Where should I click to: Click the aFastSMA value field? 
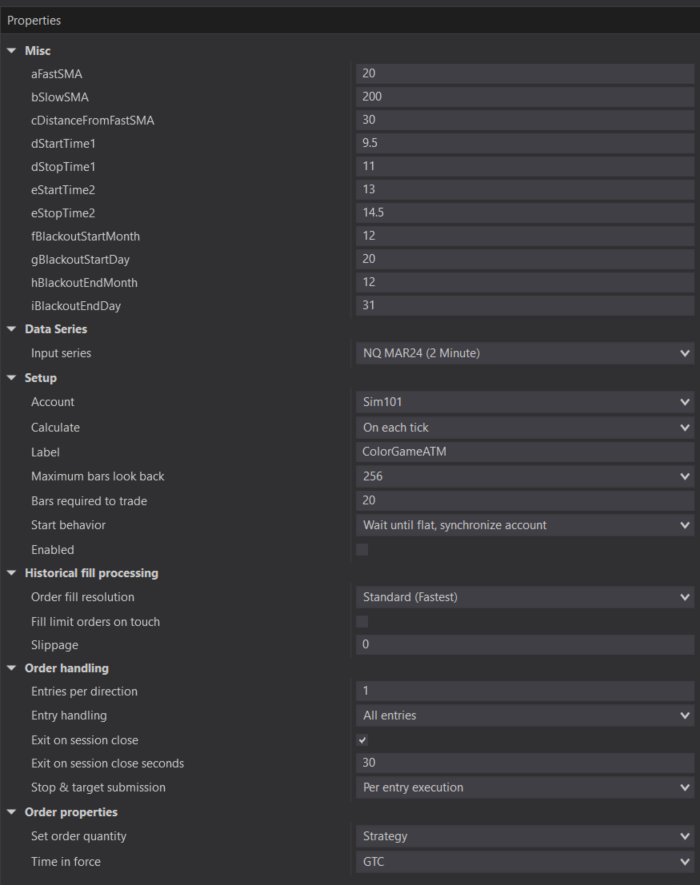(524, 73)
